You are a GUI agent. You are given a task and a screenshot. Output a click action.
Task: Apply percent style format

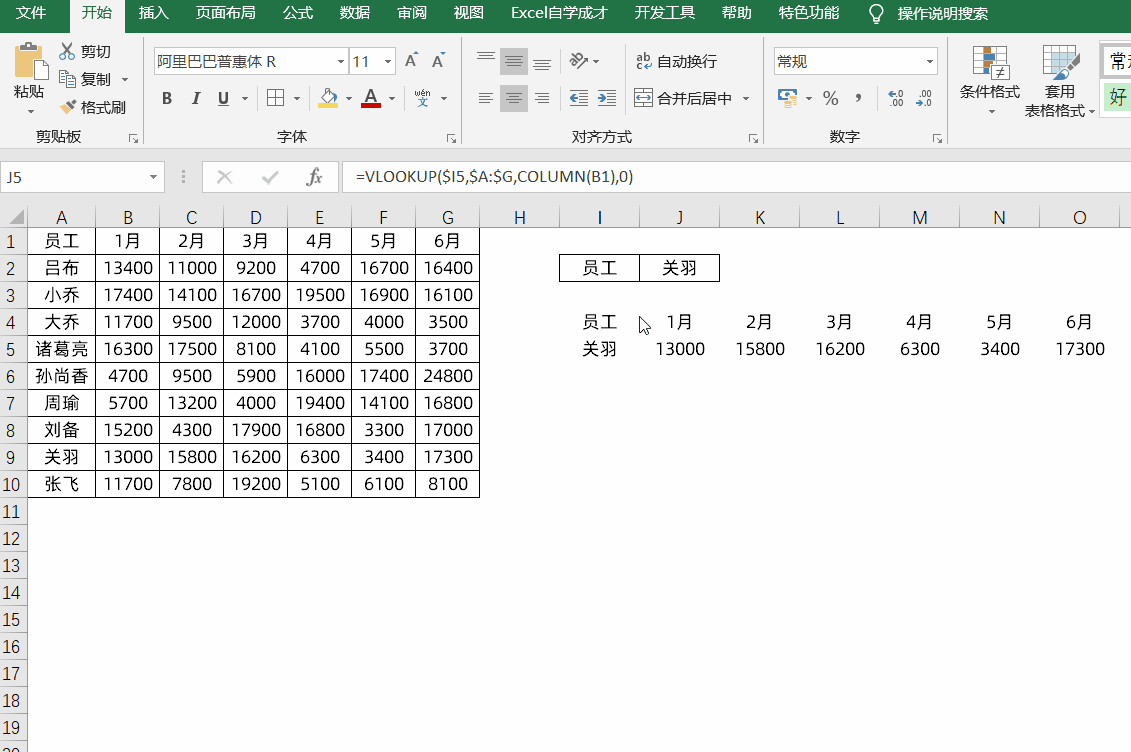pos(831,98)
